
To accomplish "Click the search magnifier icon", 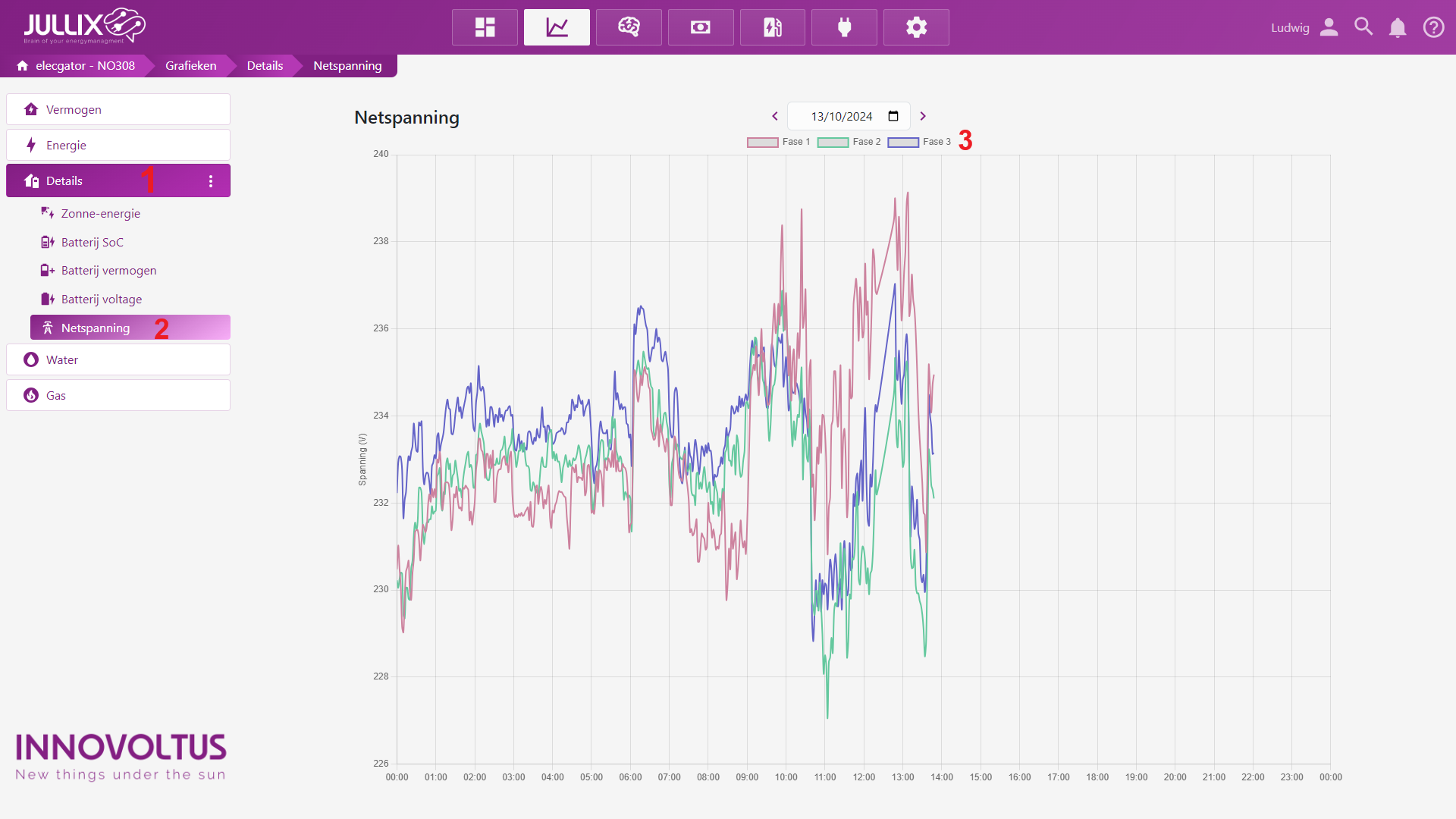I will point(1363,27).
